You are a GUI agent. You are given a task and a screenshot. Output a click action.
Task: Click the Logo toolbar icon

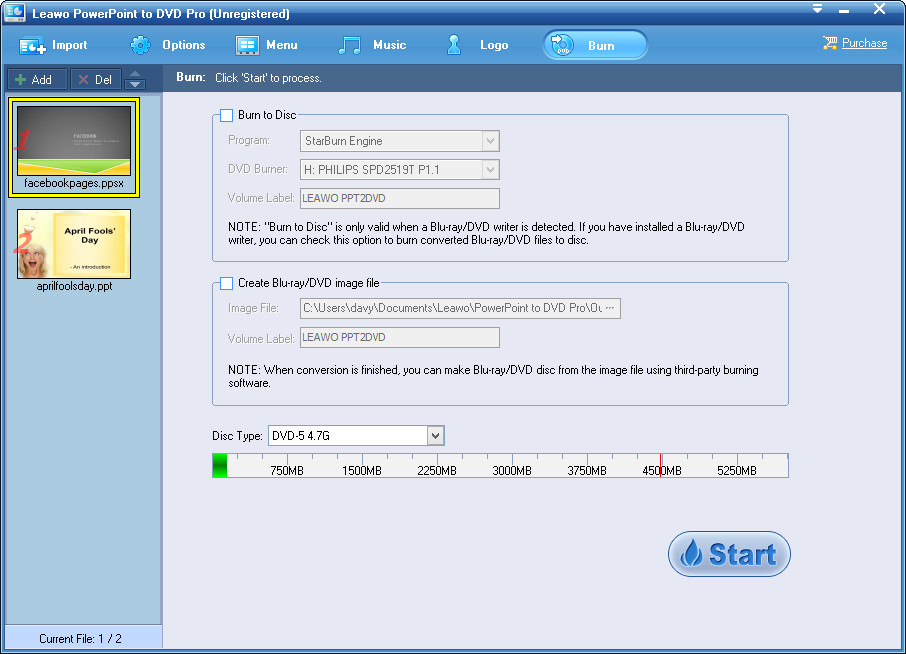455,45
